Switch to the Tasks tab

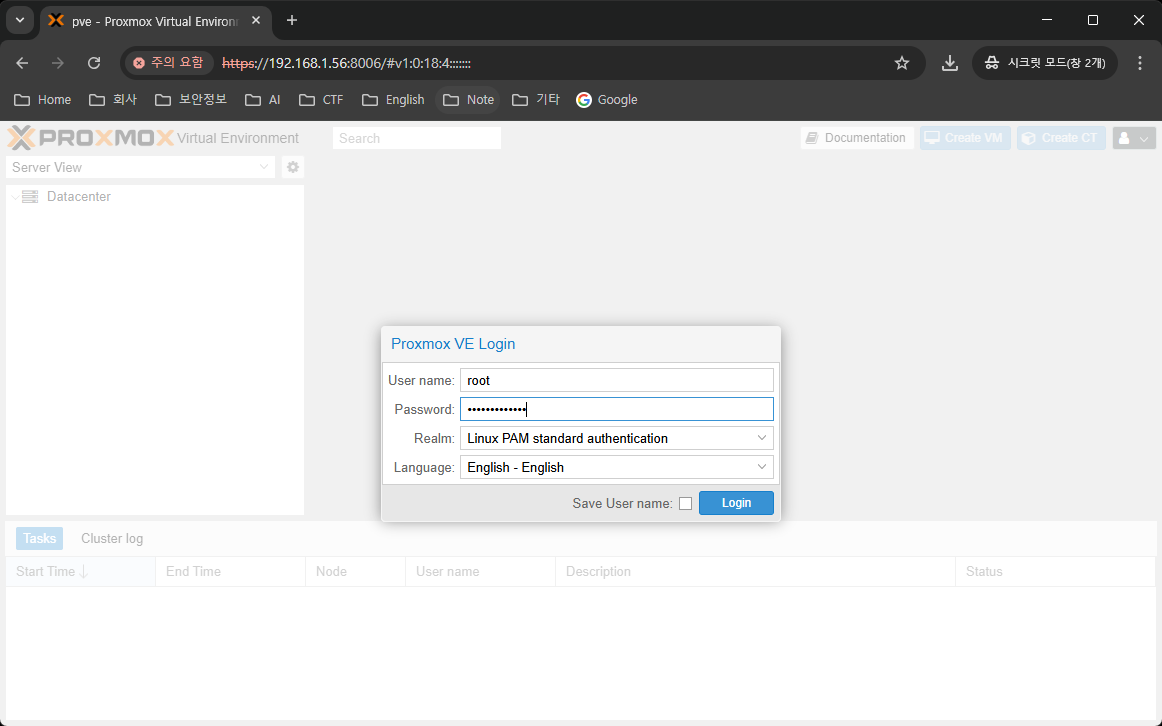pos(39,539)
